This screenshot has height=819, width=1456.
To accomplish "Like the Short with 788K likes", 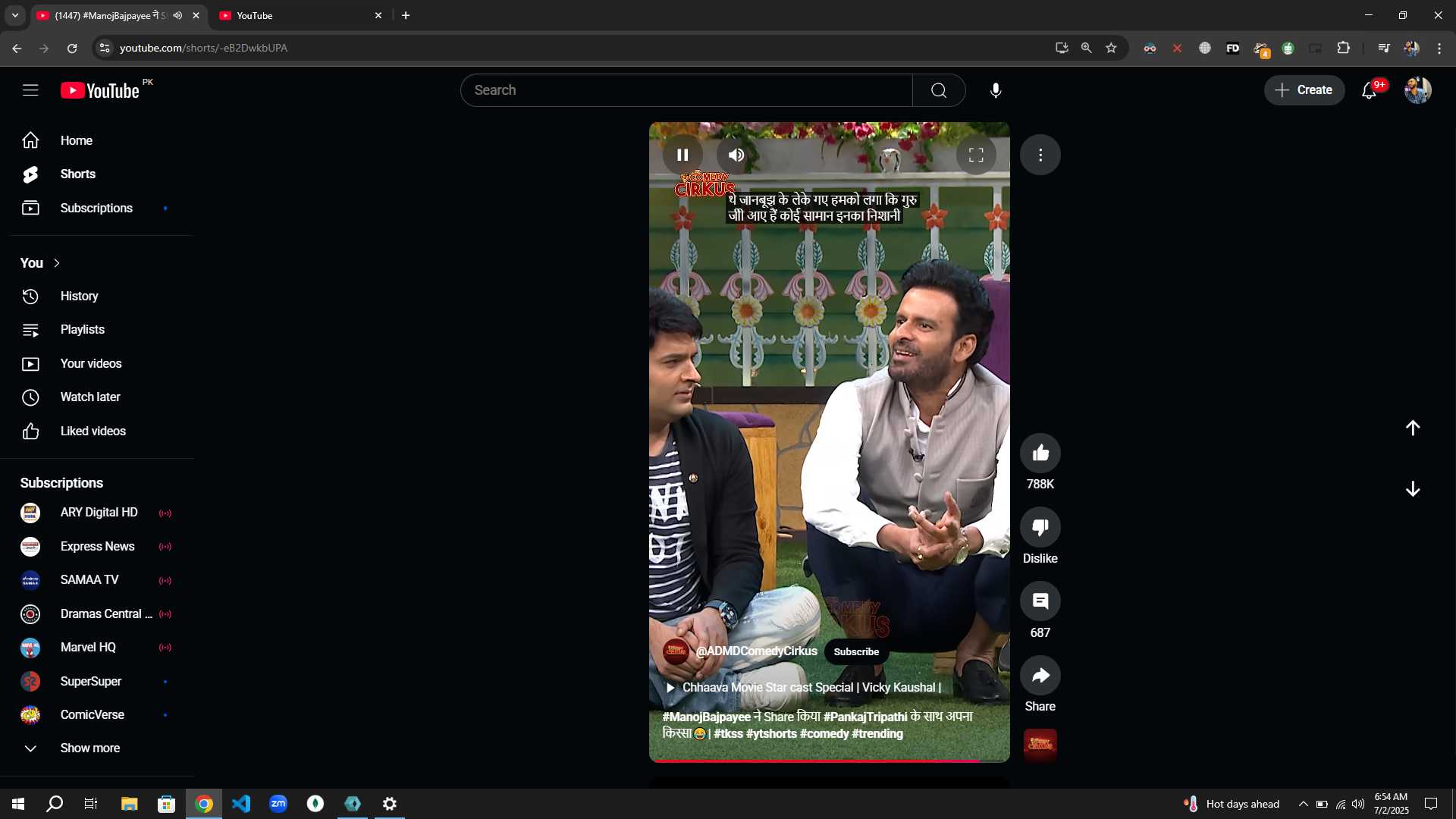I will pyautogui.click(x=1040, y=453).
